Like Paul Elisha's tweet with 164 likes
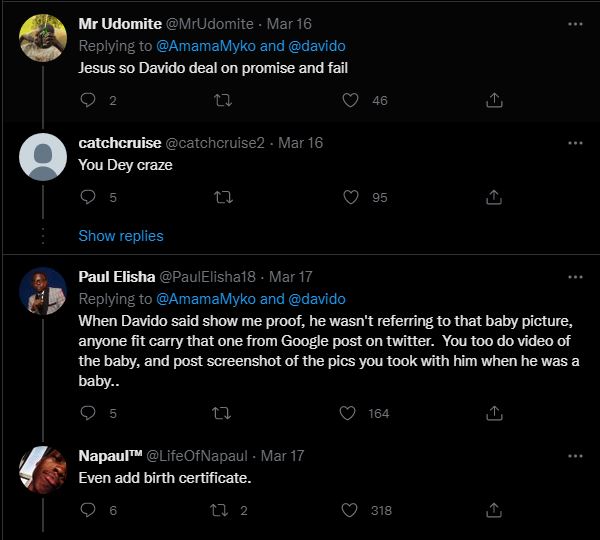This screenshot has width=600, height=540. point(351,413)
